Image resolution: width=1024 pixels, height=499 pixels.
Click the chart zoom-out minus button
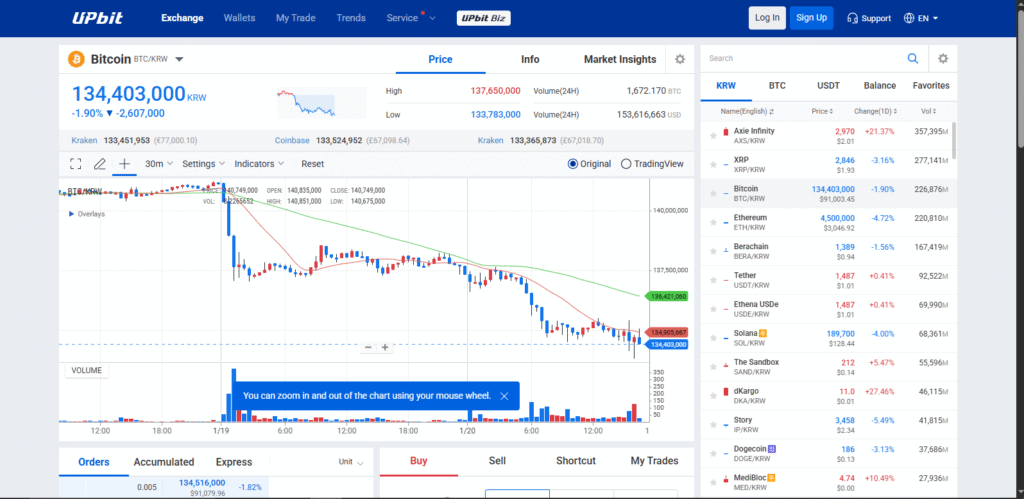[368, 347]
